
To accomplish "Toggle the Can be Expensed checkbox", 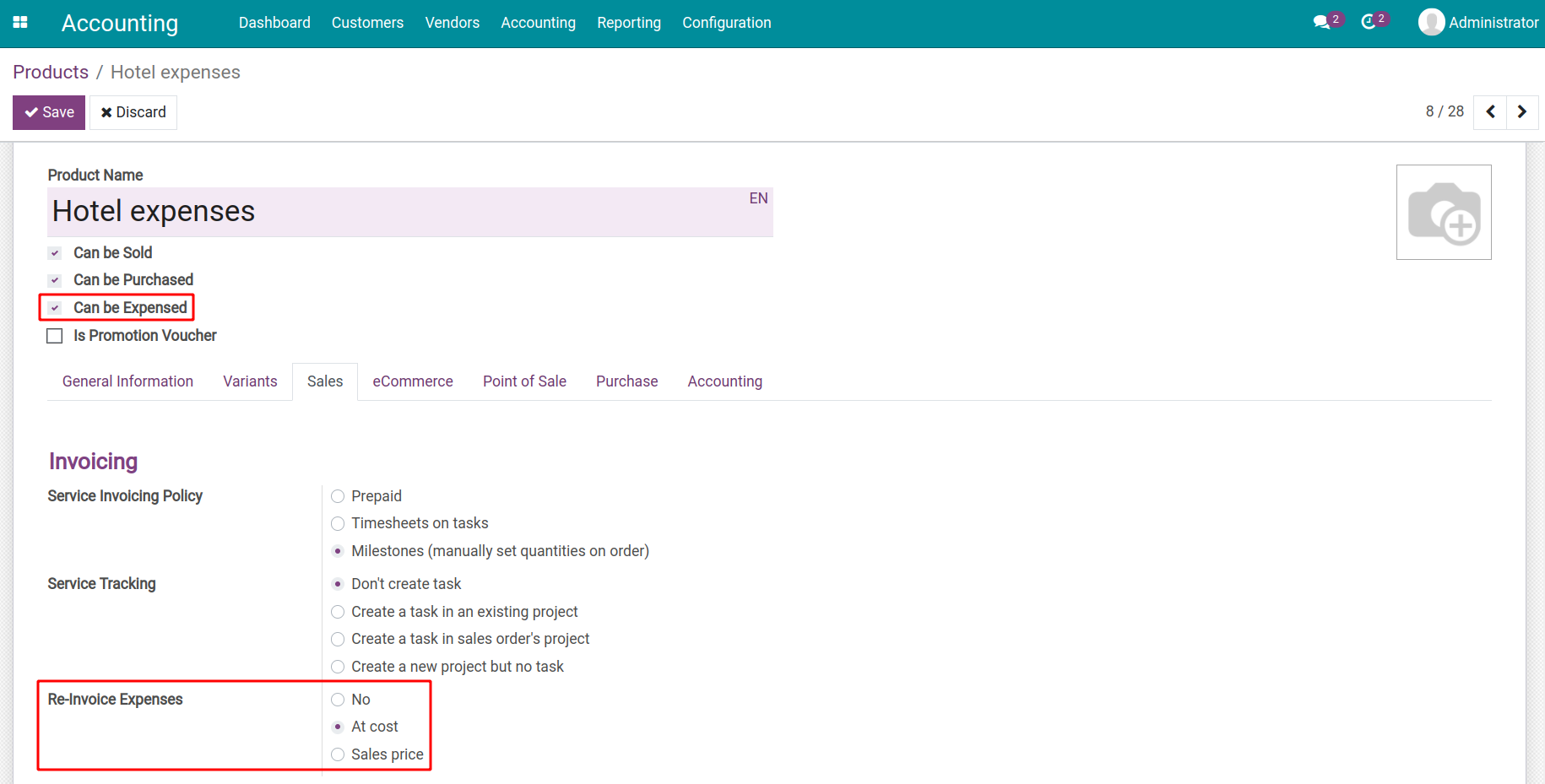I will pos(55,308).
